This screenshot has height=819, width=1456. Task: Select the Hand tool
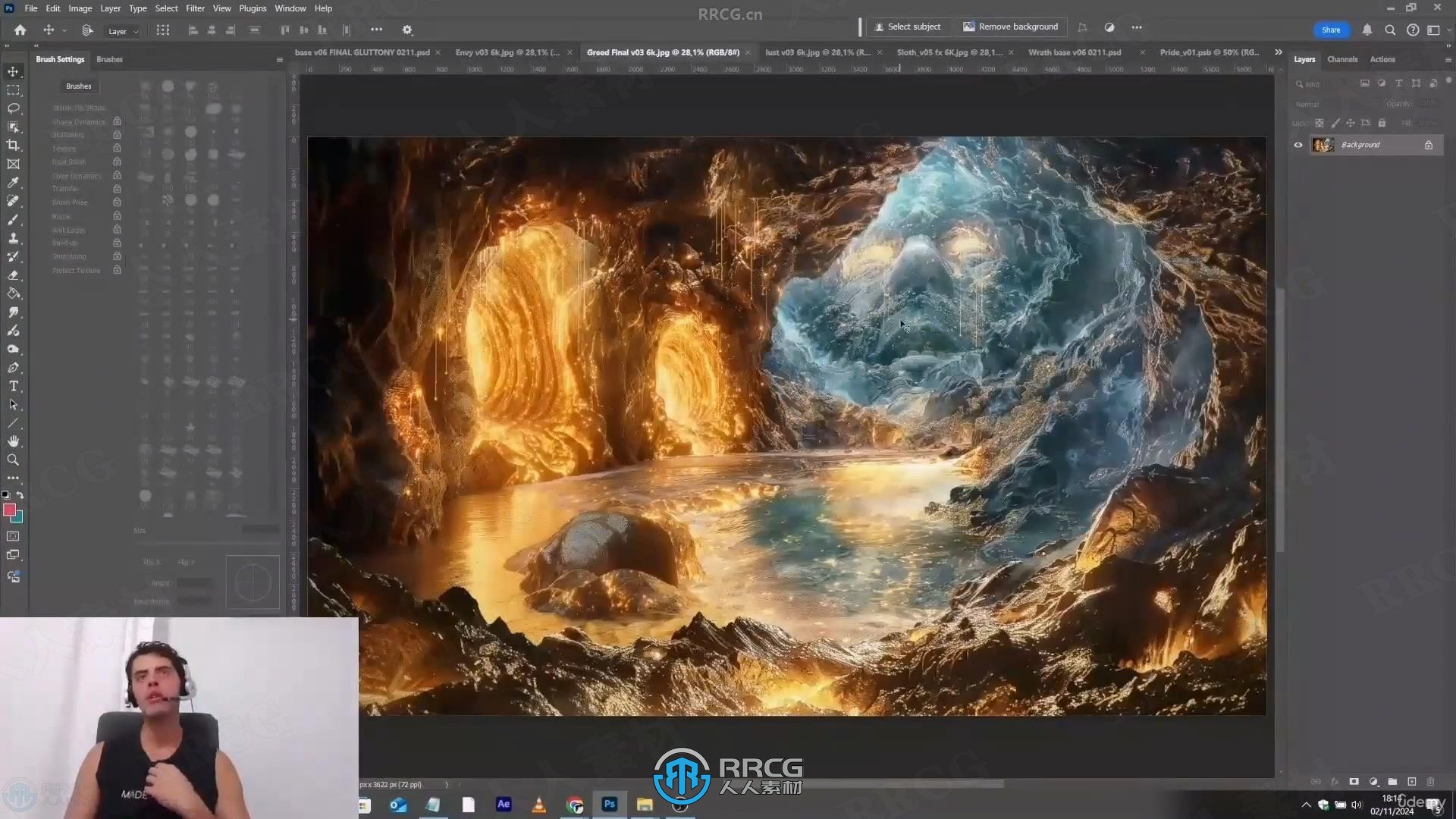click(x=14, y=441)
